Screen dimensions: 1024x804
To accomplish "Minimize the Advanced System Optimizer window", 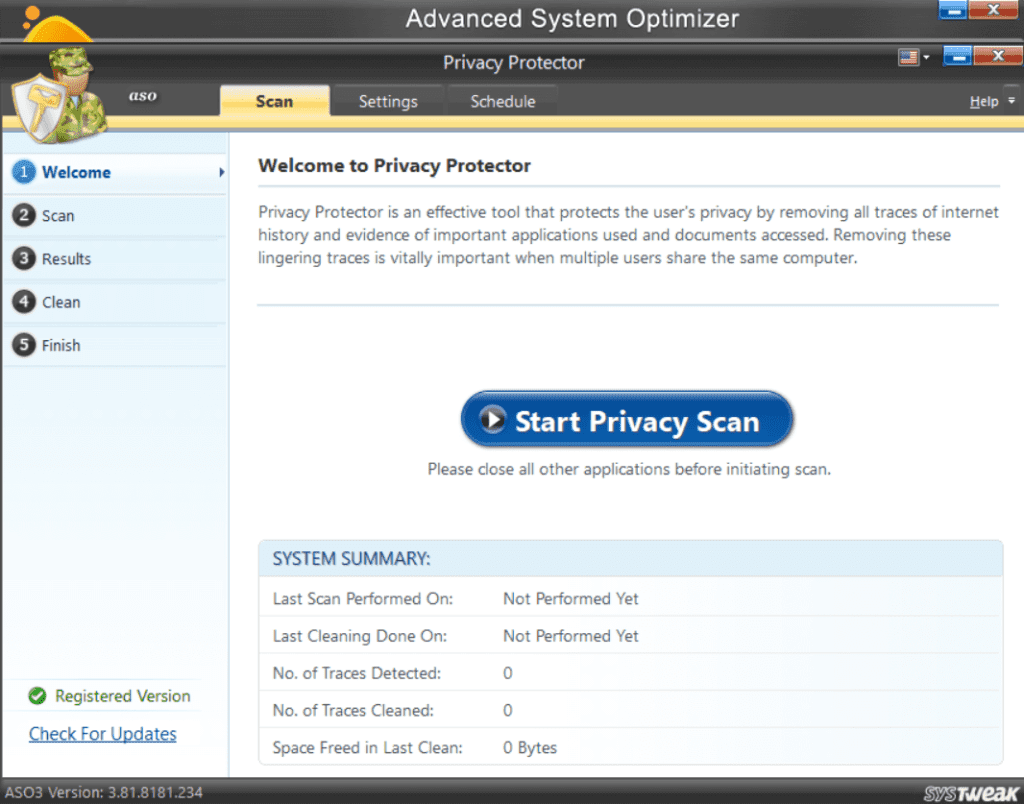I will point(953,10).
